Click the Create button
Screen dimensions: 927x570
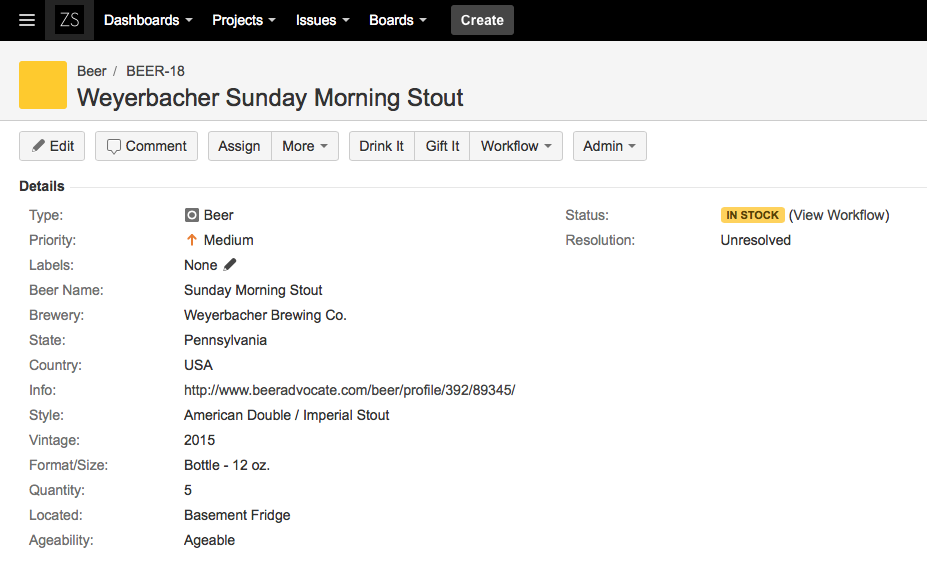[482, 20]
